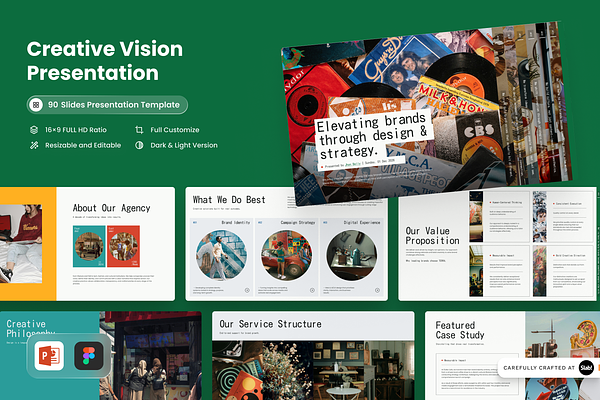Click the Dark & Light Version text
600x400 pixels.
[x=184, y=145]
